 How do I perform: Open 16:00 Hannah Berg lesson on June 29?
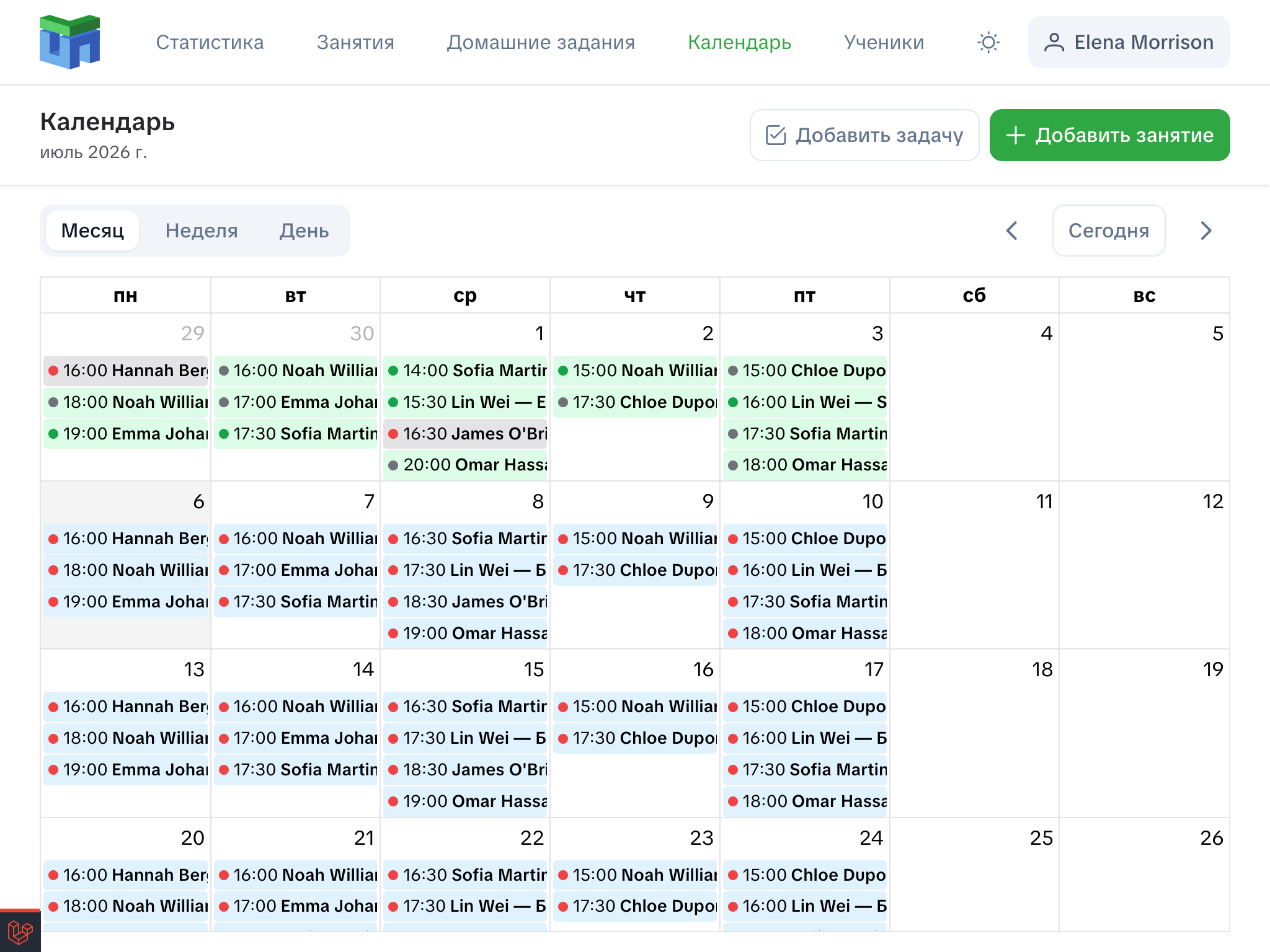coord(126,371)
